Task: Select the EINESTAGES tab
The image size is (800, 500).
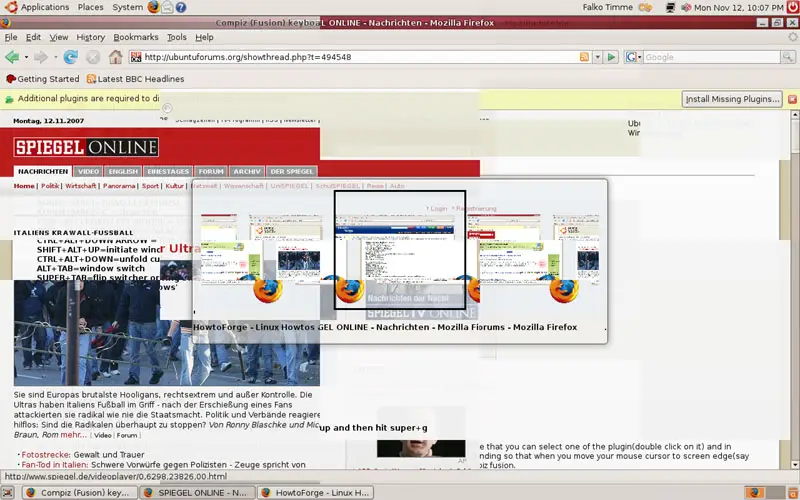Action: pyautogui.click(x=168, y=171)
